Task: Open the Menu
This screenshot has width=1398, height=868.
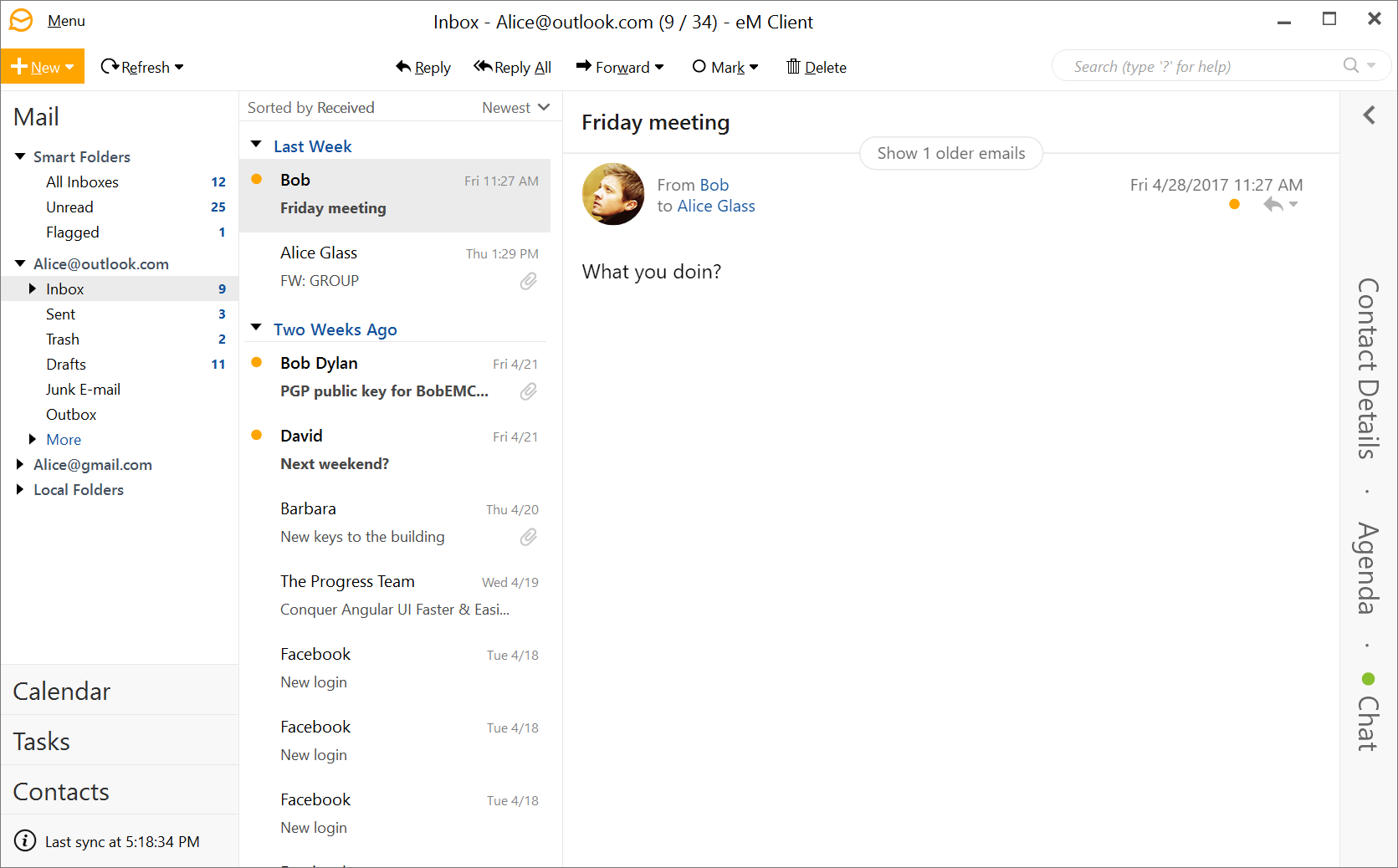Action: click(x=66, y=21)
